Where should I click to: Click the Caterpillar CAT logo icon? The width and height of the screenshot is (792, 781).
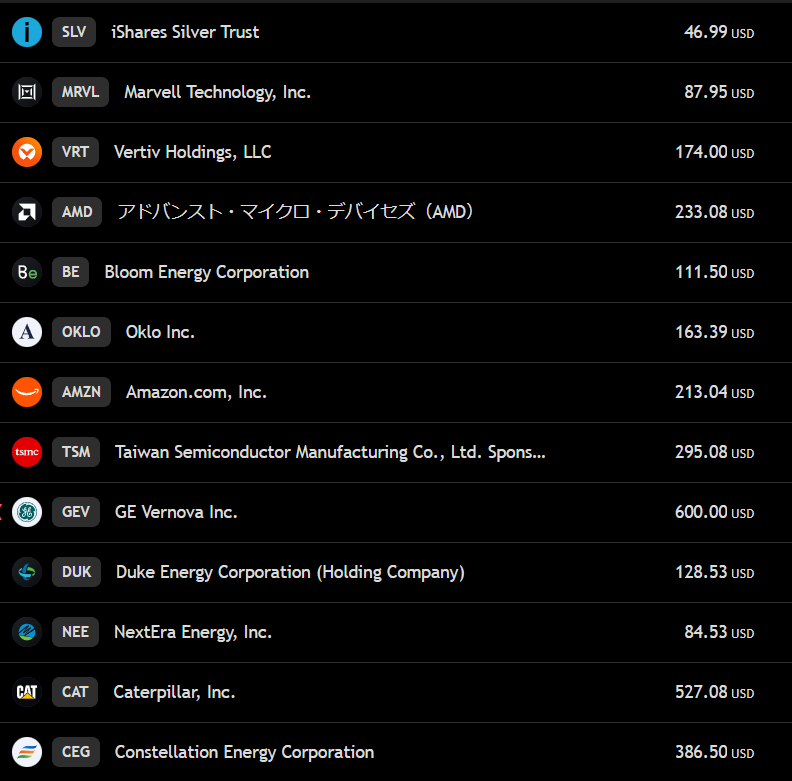[27, 692]
